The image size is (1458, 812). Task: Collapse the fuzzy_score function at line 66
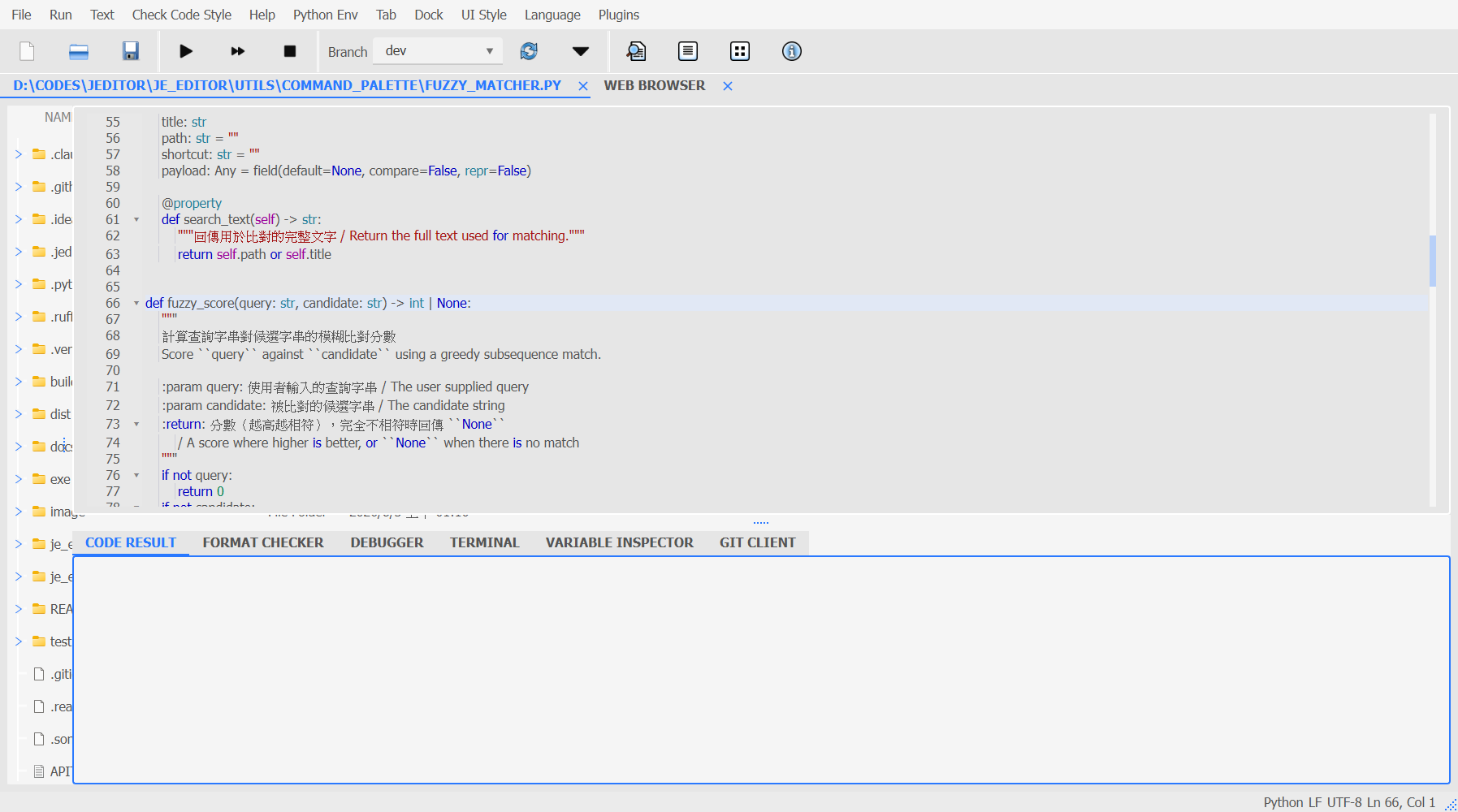click(136, 304)
